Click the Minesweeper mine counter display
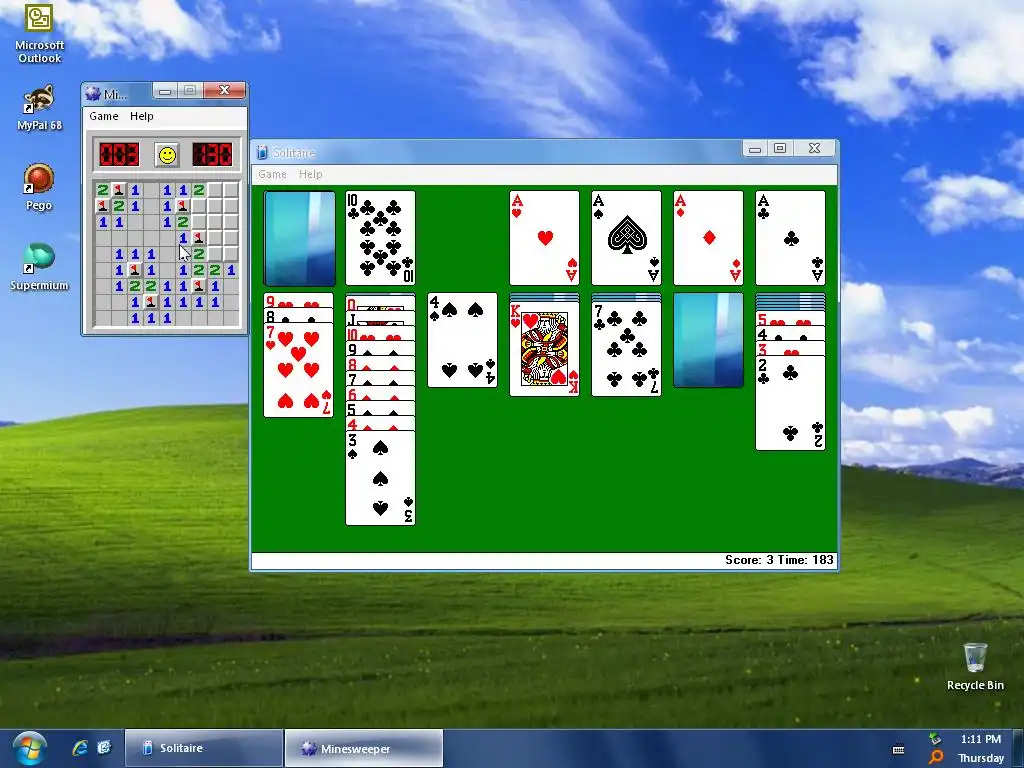 click(119, 155)
